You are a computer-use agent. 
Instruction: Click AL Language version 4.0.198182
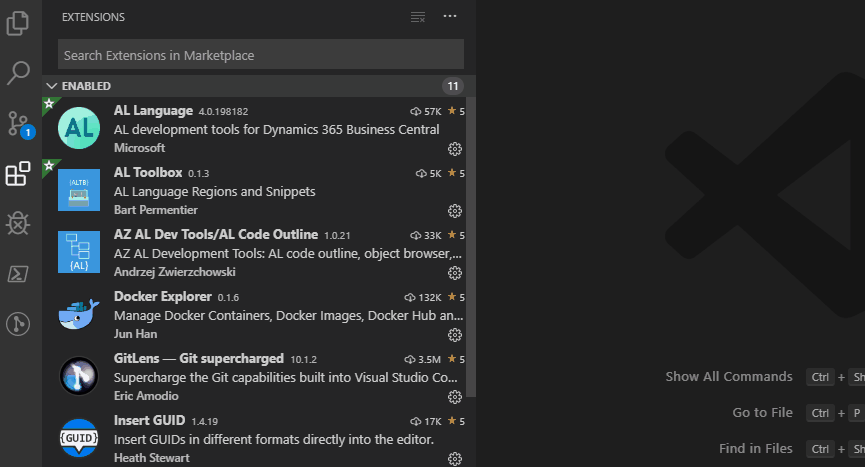[223, 111]
